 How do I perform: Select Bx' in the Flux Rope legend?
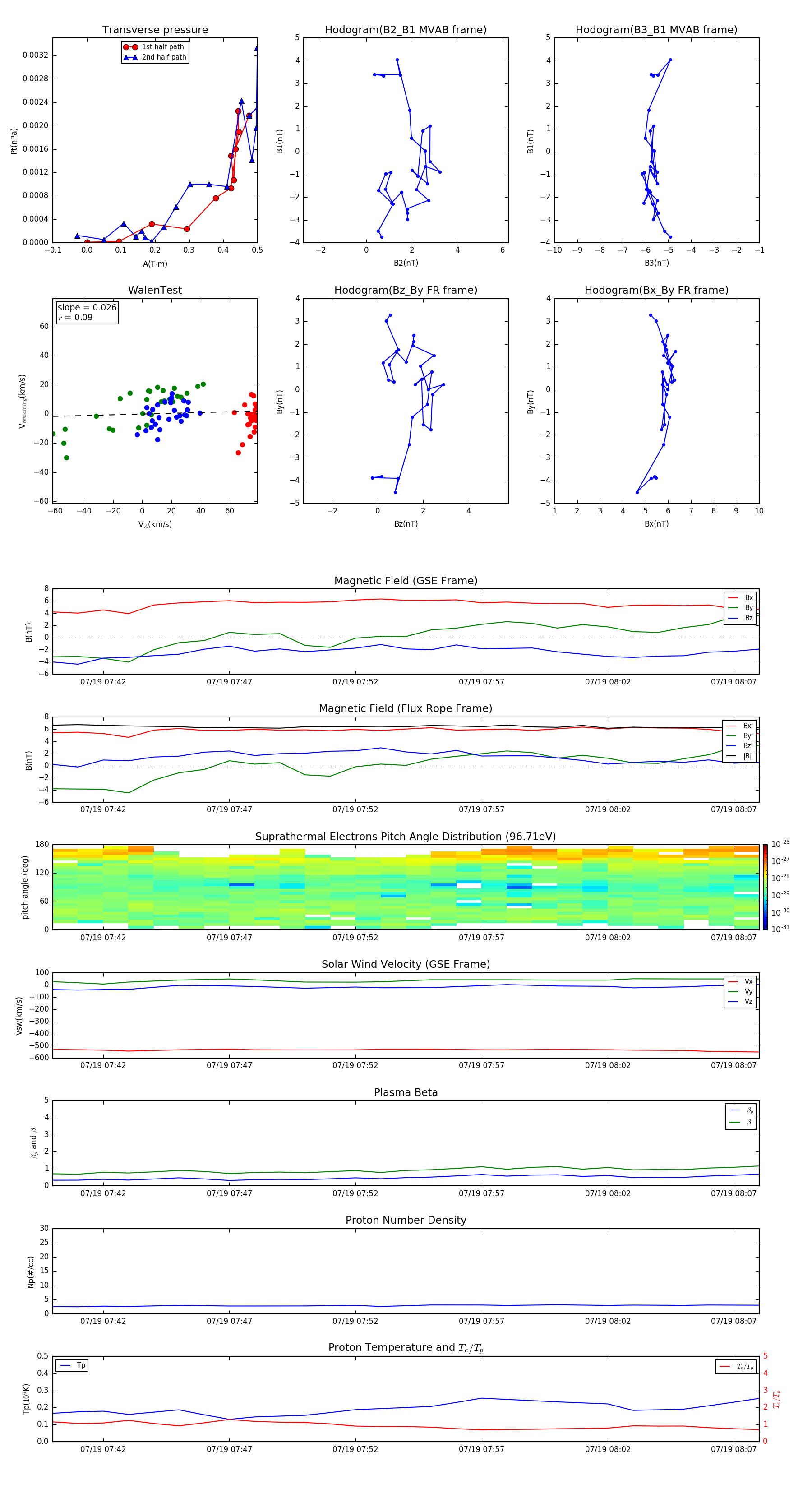pos(740,726)
